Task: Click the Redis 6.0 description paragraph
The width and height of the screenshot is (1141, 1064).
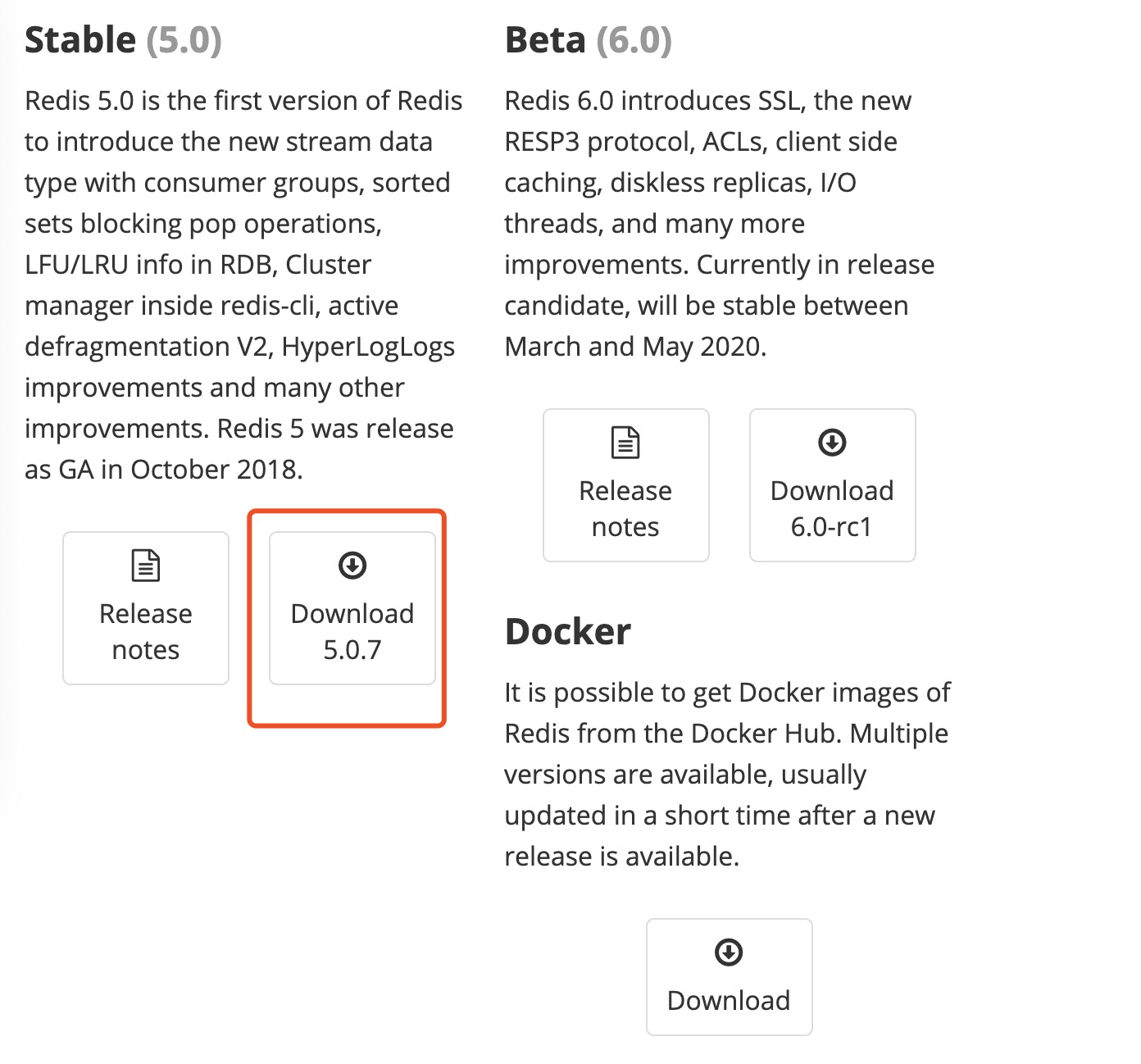Action: (719, 223)
